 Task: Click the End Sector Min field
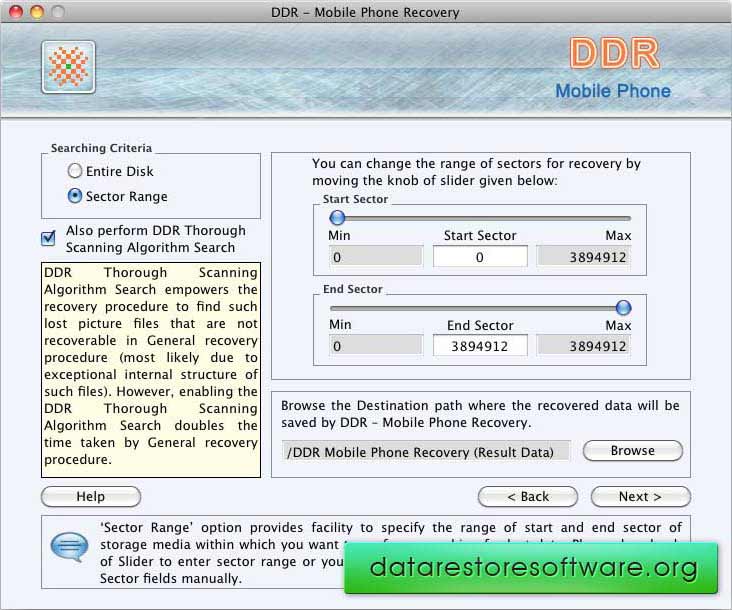pyautogui.click(x=376, y=346)
